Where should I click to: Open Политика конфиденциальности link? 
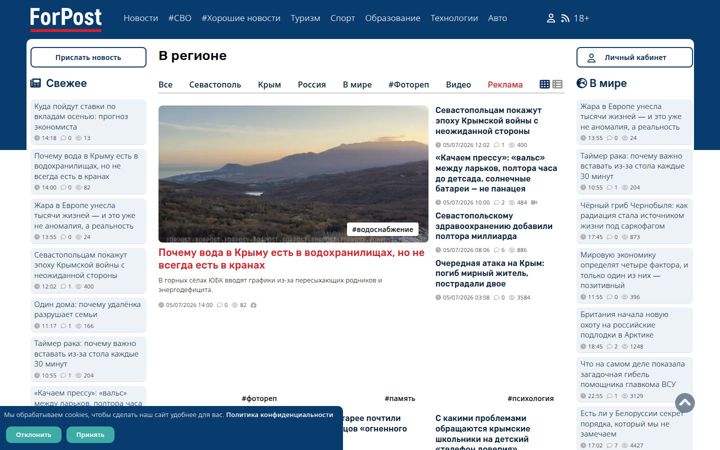(280, 415)
